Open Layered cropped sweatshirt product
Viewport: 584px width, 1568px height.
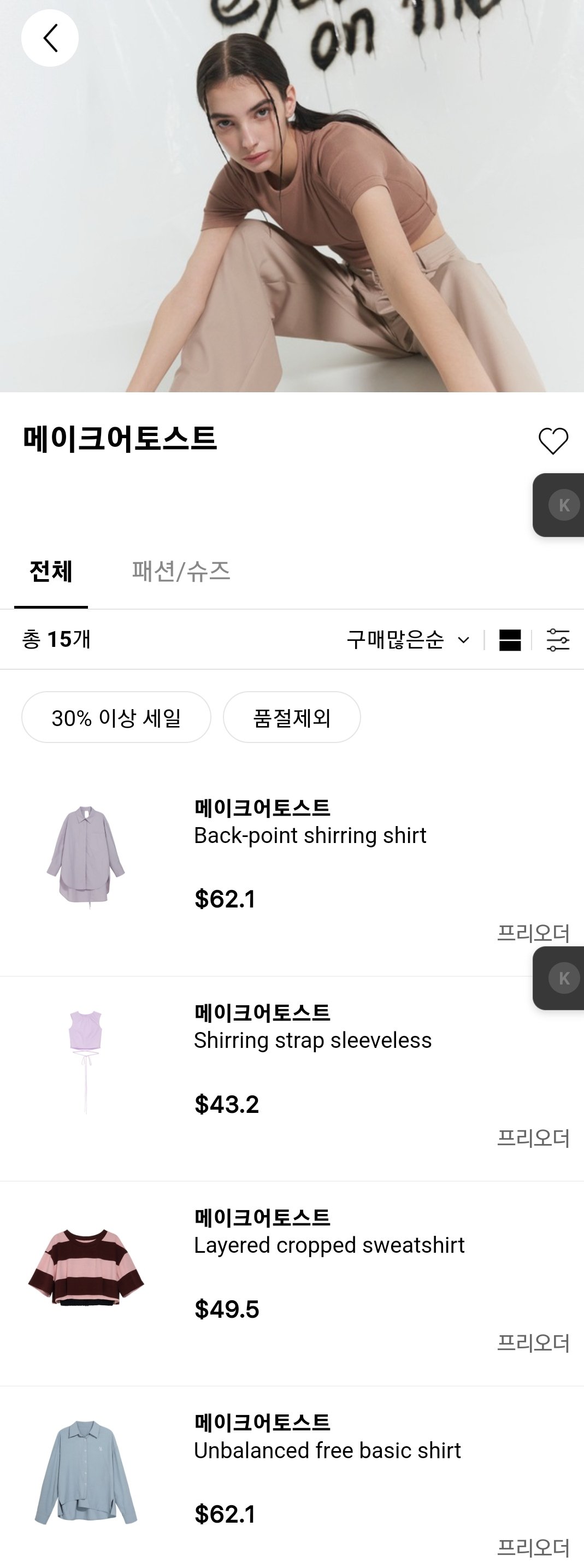329,1246
